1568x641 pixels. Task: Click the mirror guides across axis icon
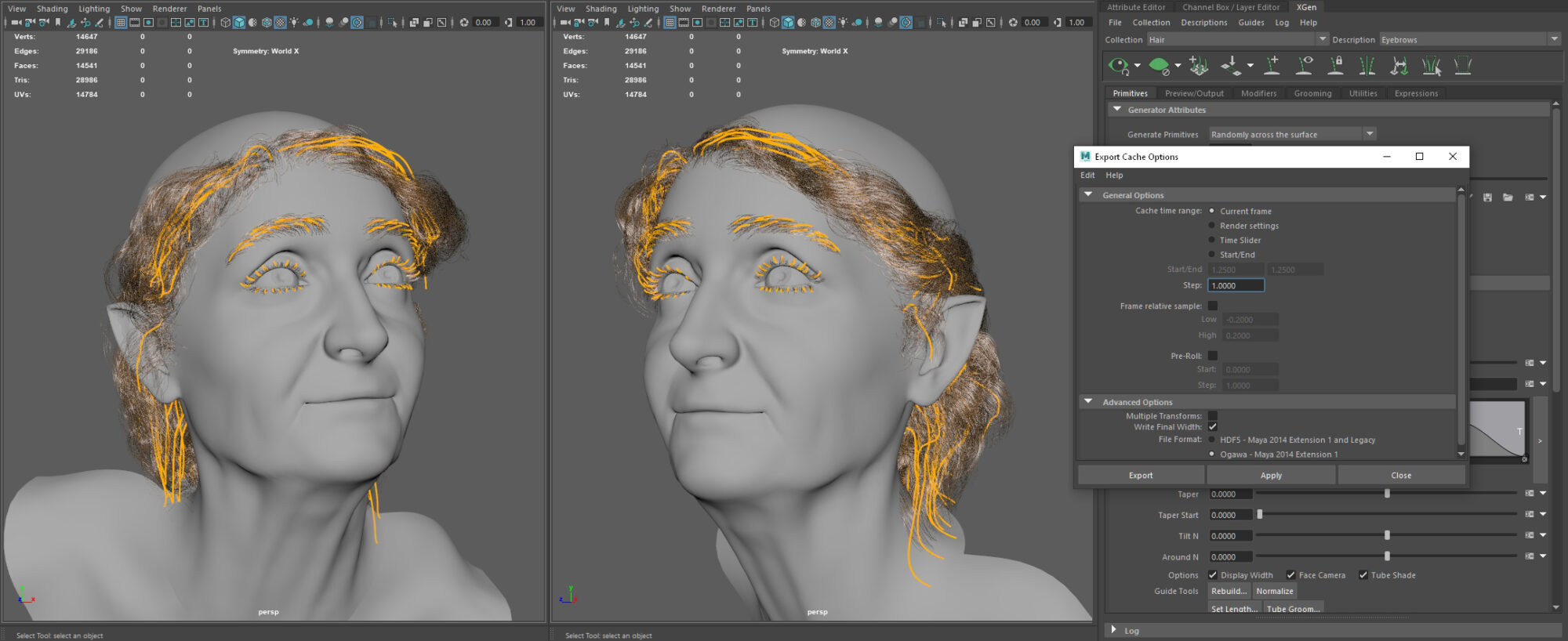[x=1367, y=66]
